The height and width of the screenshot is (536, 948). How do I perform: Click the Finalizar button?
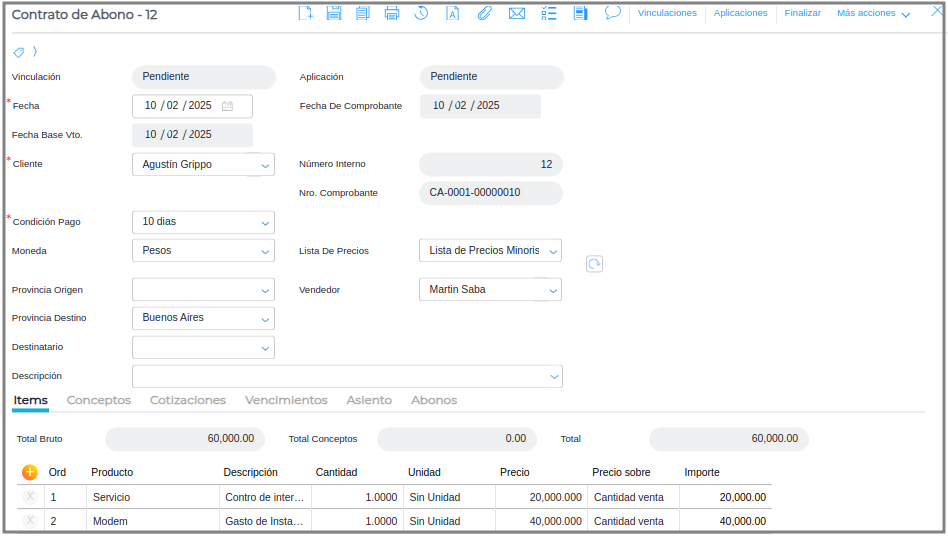pyautogui.click(x=802, y=14)
